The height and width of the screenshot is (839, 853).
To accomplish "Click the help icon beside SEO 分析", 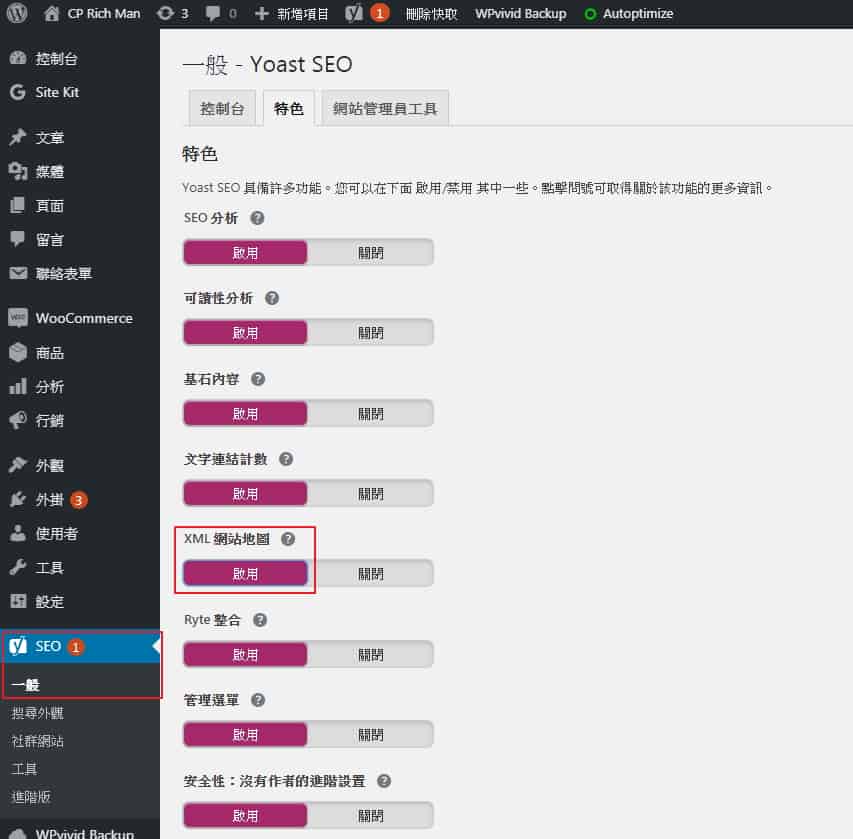I will 257,218.
